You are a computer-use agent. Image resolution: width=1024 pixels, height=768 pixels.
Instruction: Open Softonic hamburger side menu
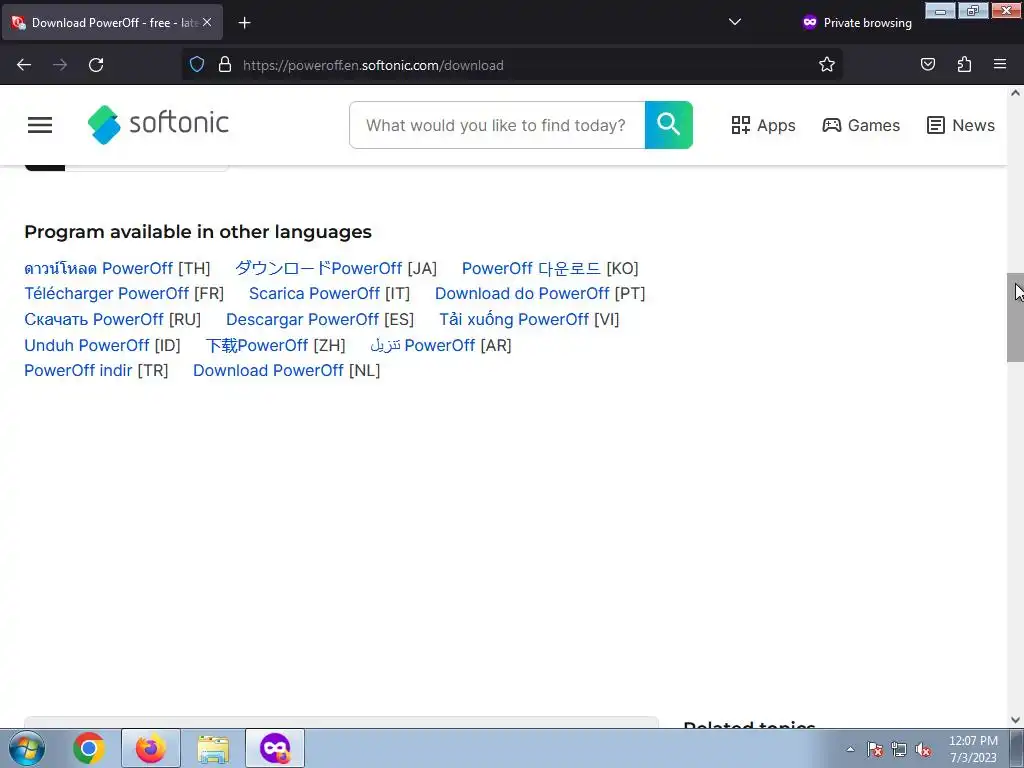coord(40,125)
